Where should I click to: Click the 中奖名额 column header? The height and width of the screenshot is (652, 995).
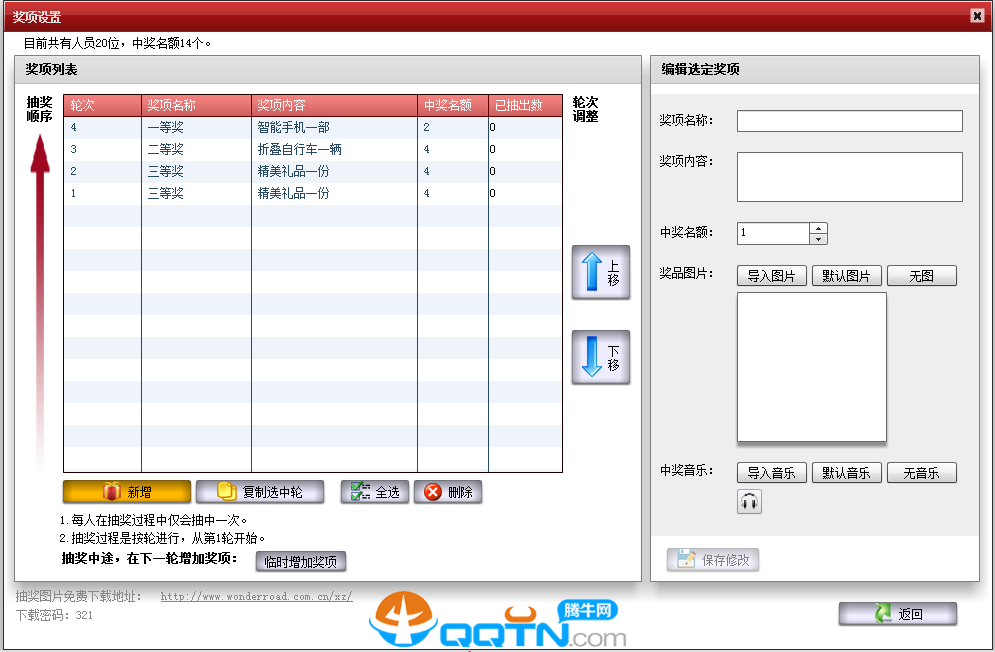[x=452, y=106]
